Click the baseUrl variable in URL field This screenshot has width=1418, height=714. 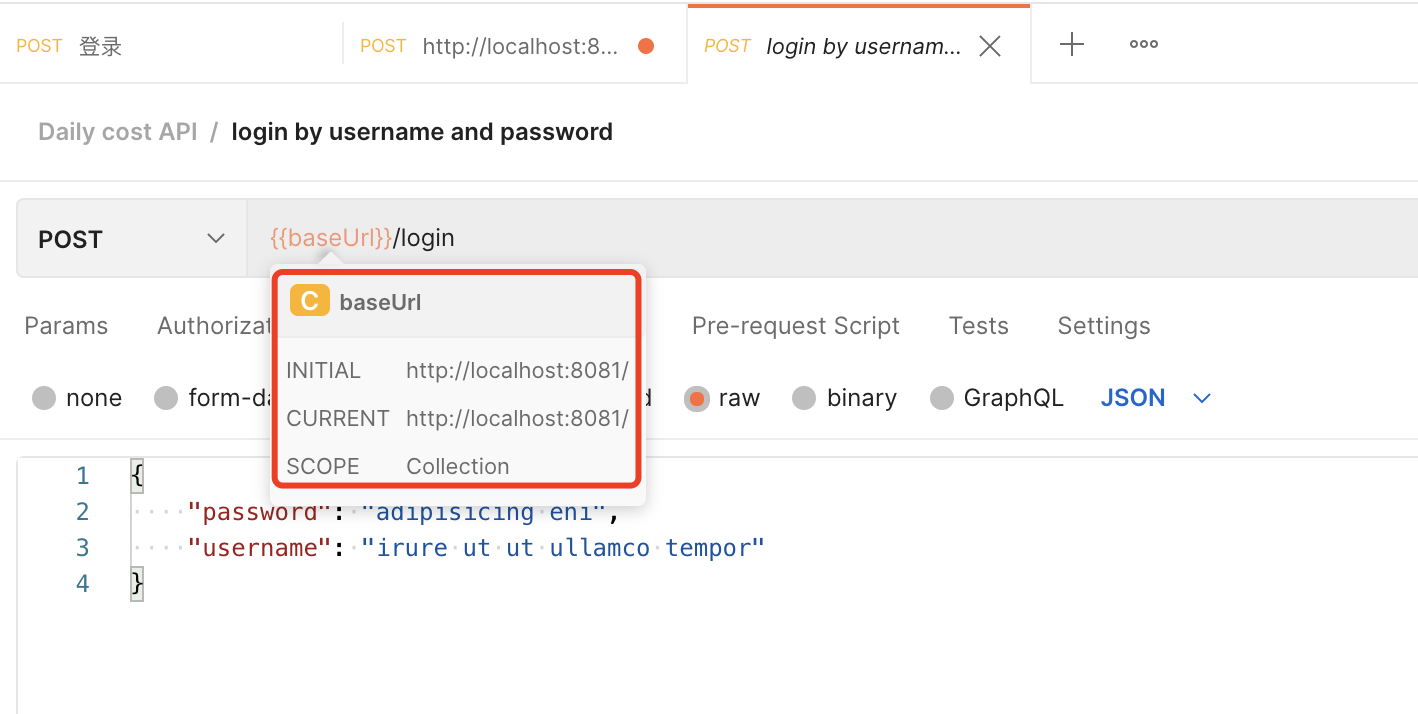[x=331, y=238]
